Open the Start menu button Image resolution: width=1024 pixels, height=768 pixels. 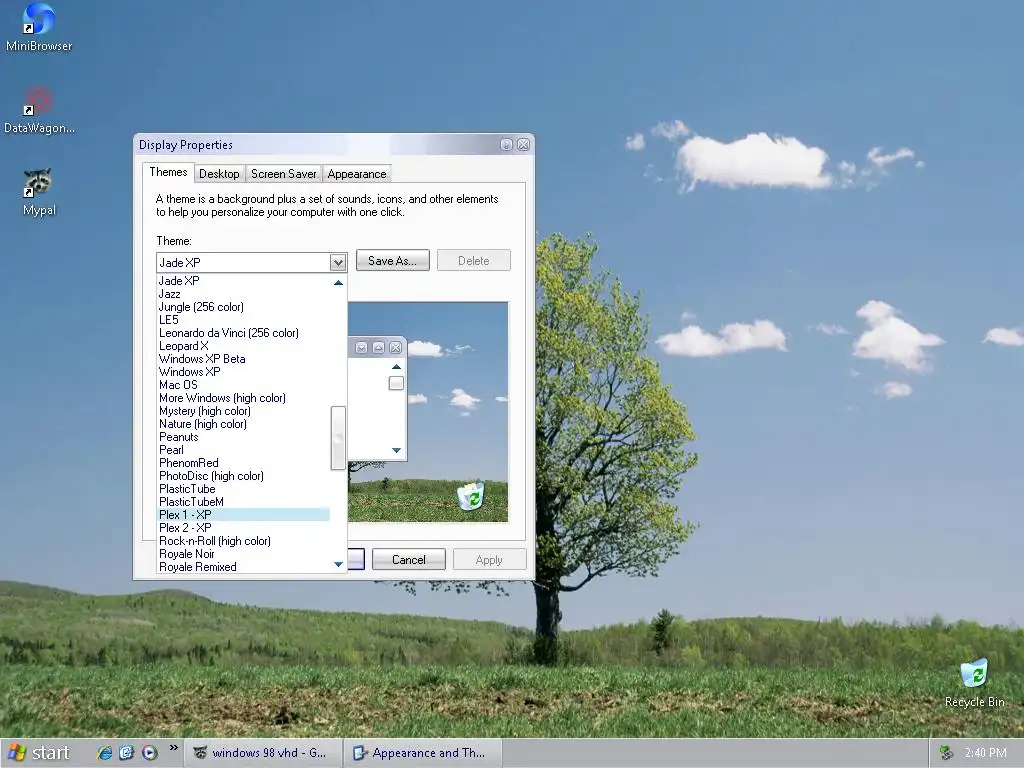point(39,753)
